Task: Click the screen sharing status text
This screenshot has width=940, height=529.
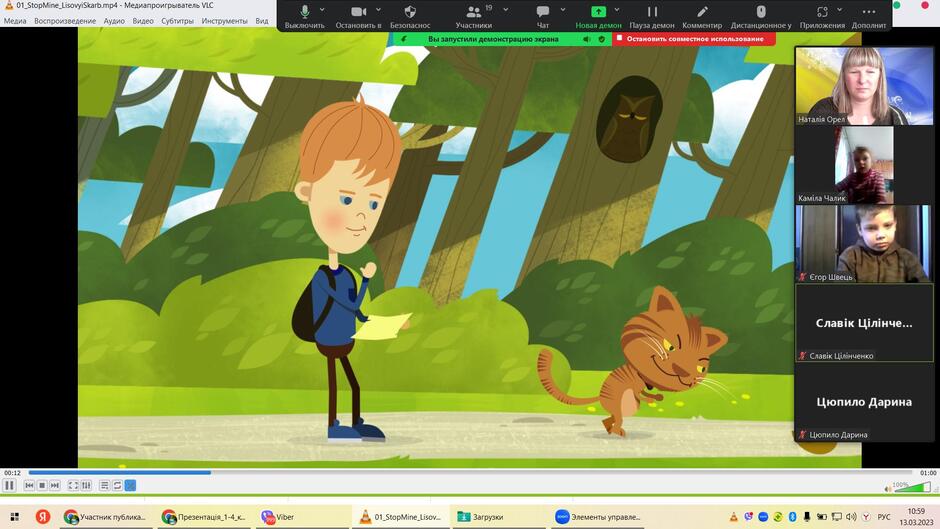Action: 493,39
